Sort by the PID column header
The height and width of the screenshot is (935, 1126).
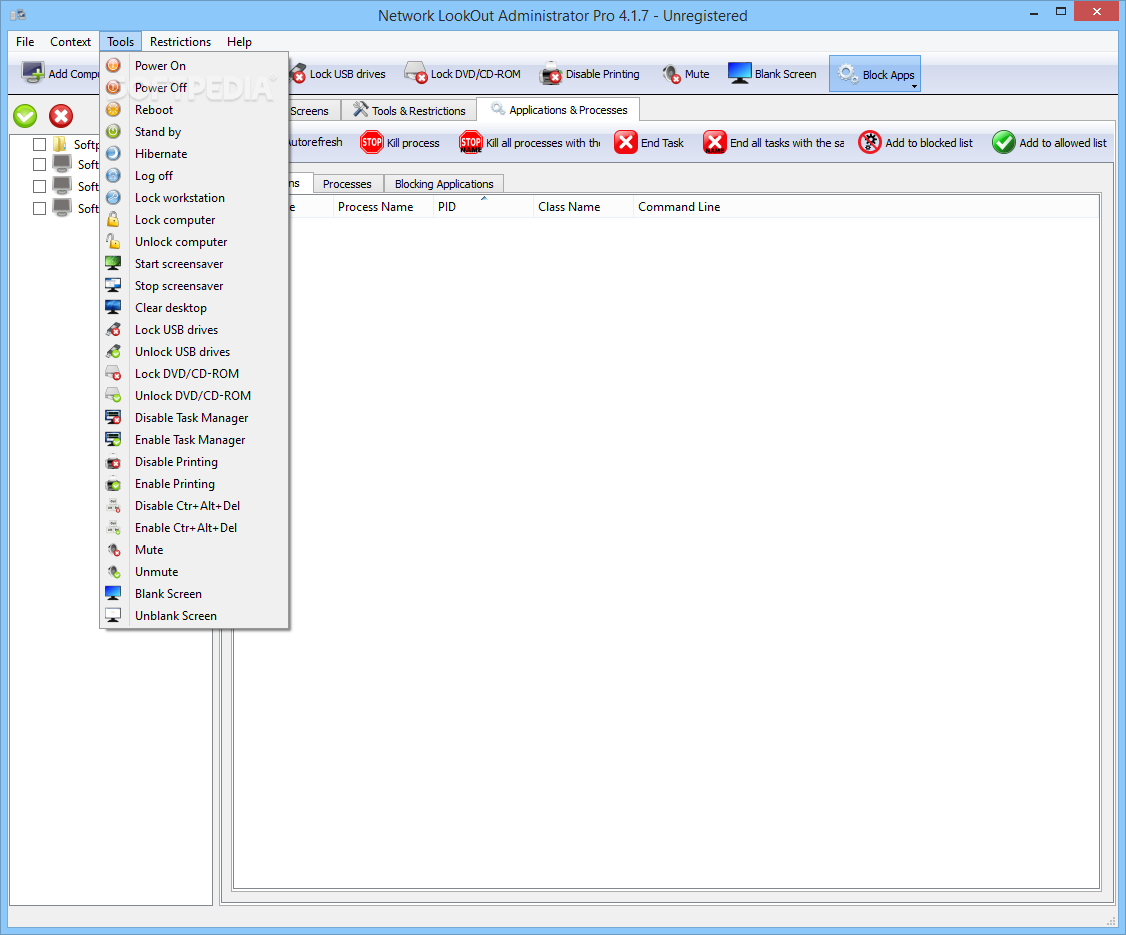pyautogui.click(x=483, y=207)
